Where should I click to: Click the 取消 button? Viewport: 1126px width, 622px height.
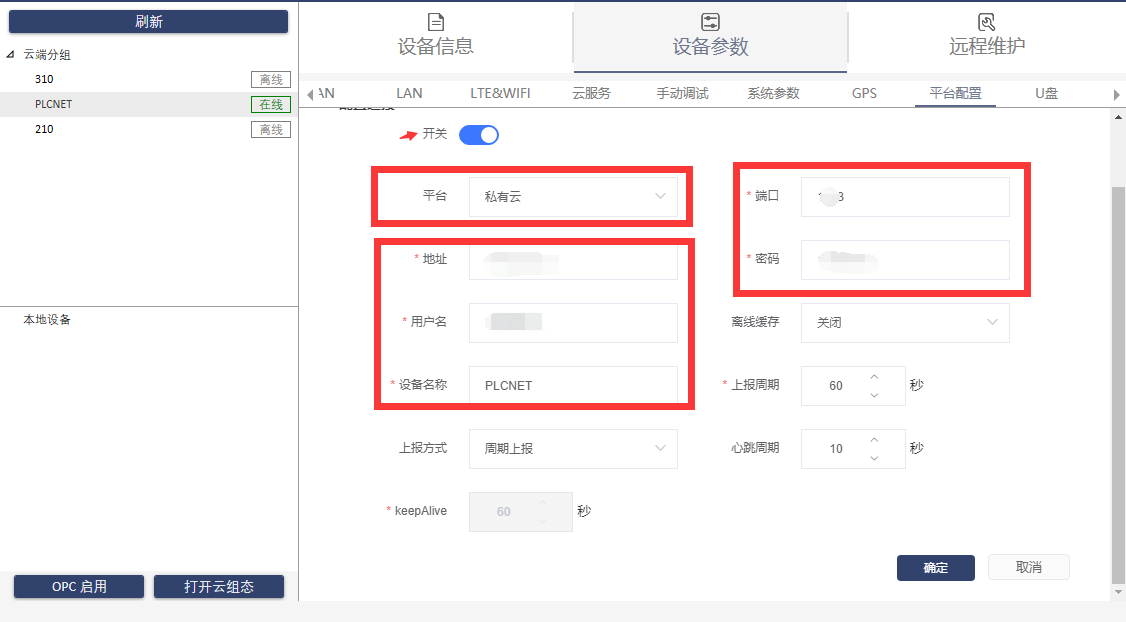click(1028, 567)
